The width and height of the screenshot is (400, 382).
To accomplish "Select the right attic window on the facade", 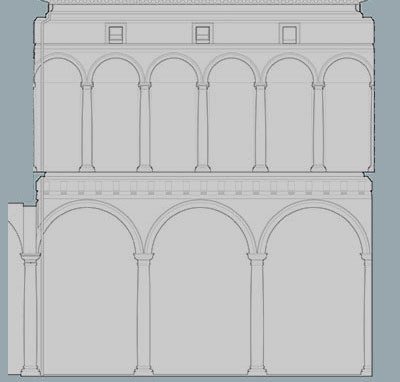I will pos(289,34).
